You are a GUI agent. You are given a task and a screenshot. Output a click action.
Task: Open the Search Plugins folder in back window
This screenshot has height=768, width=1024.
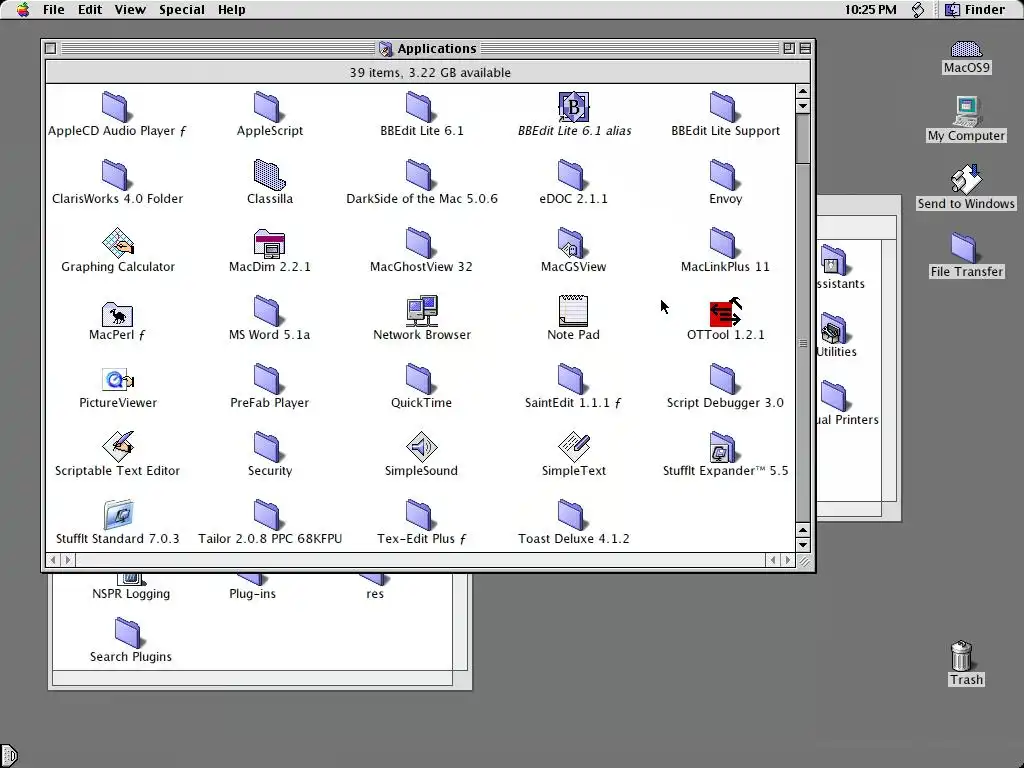click(x=127, y=632)
